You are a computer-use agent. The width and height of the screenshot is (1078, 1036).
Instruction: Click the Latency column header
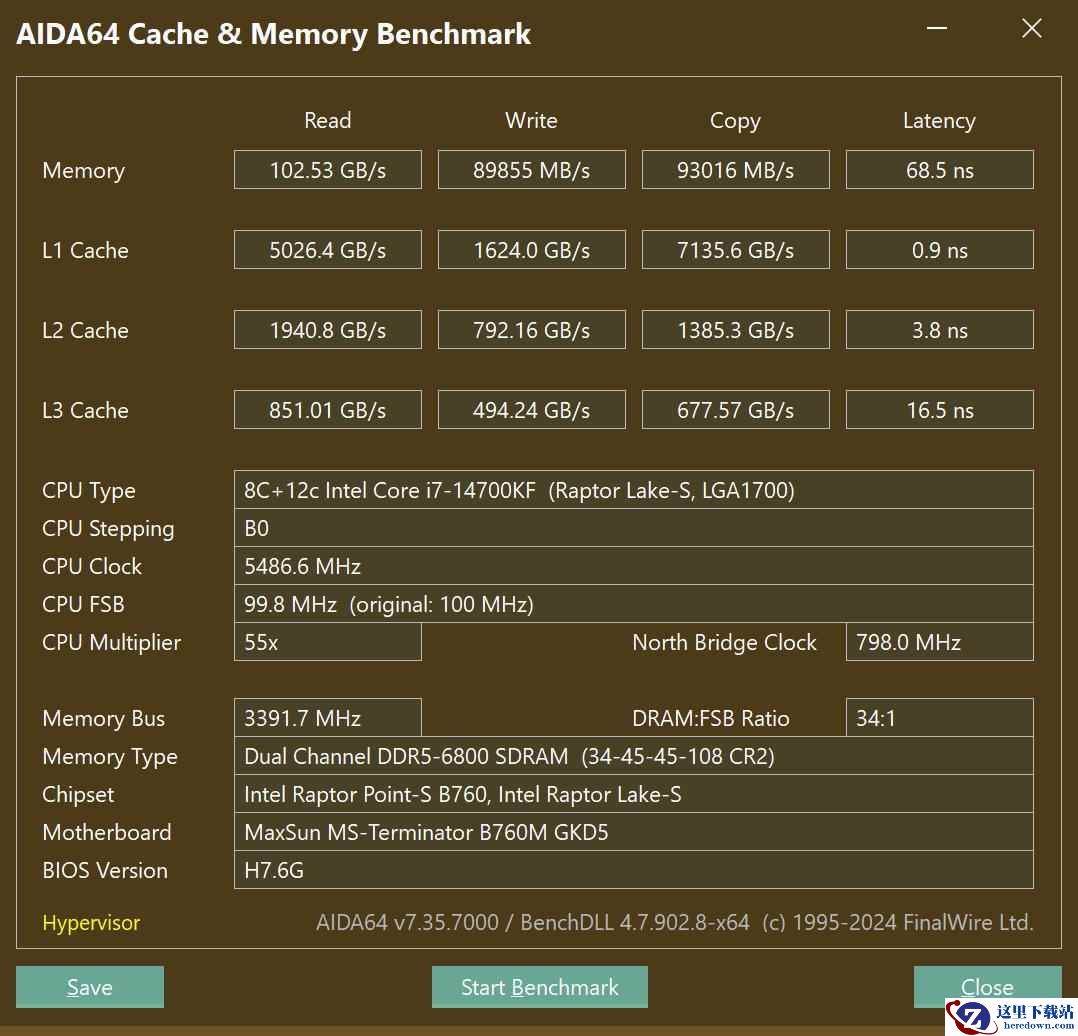939,121
